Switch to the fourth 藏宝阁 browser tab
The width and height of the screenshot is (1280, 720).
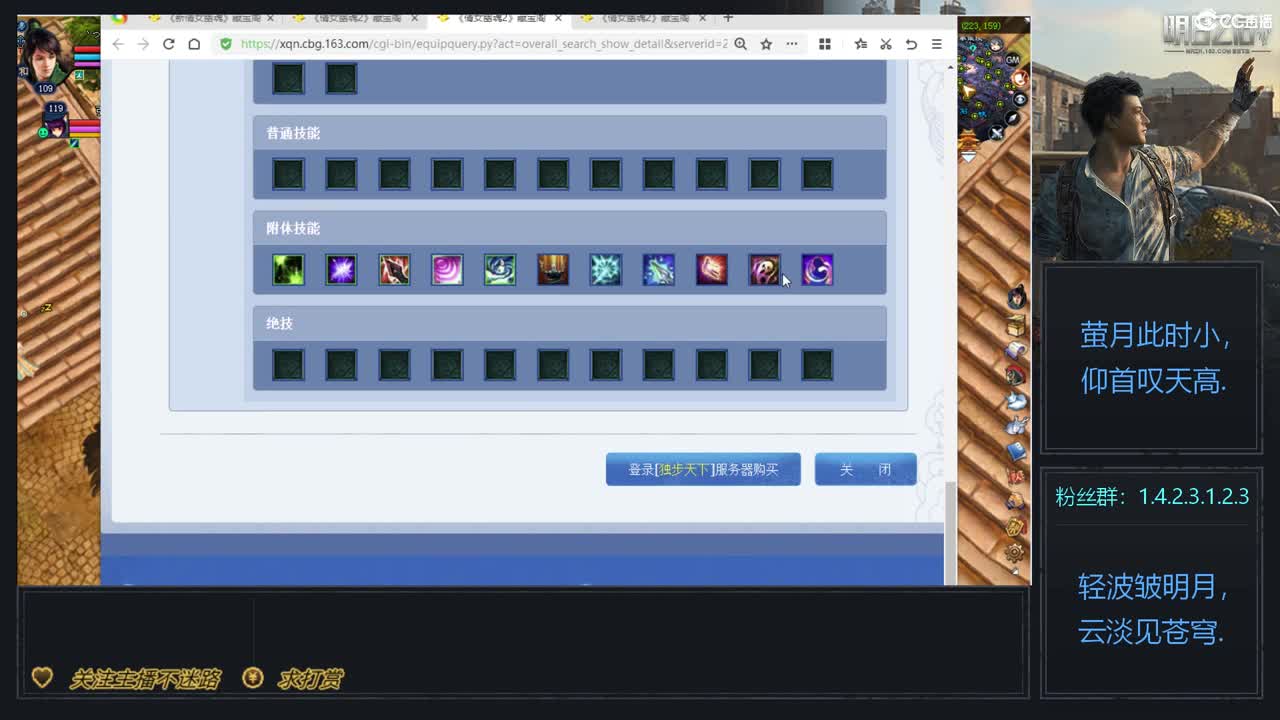(x=643, y=18)
